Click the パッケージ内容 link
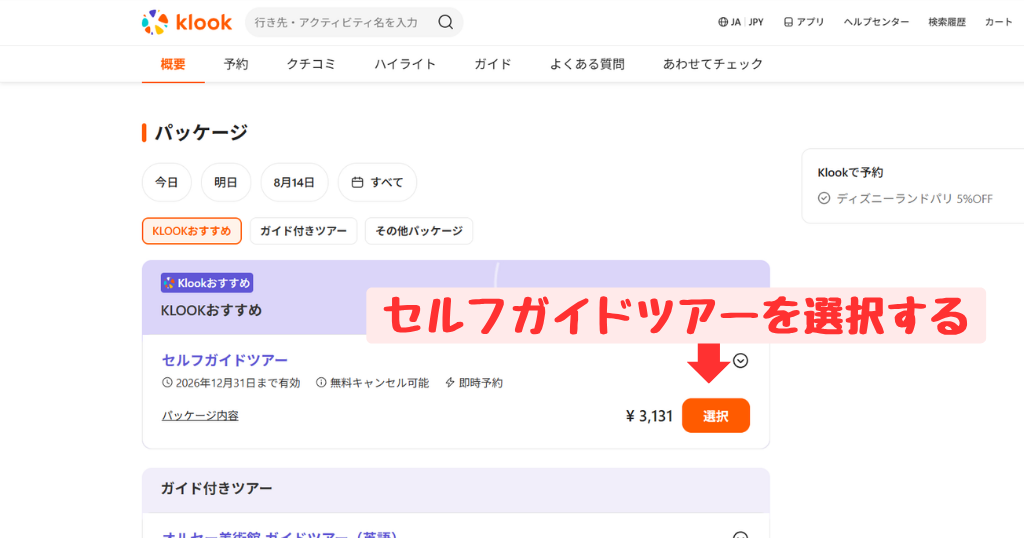Viewport: 1024px width, 538px height. pos(200,416)
